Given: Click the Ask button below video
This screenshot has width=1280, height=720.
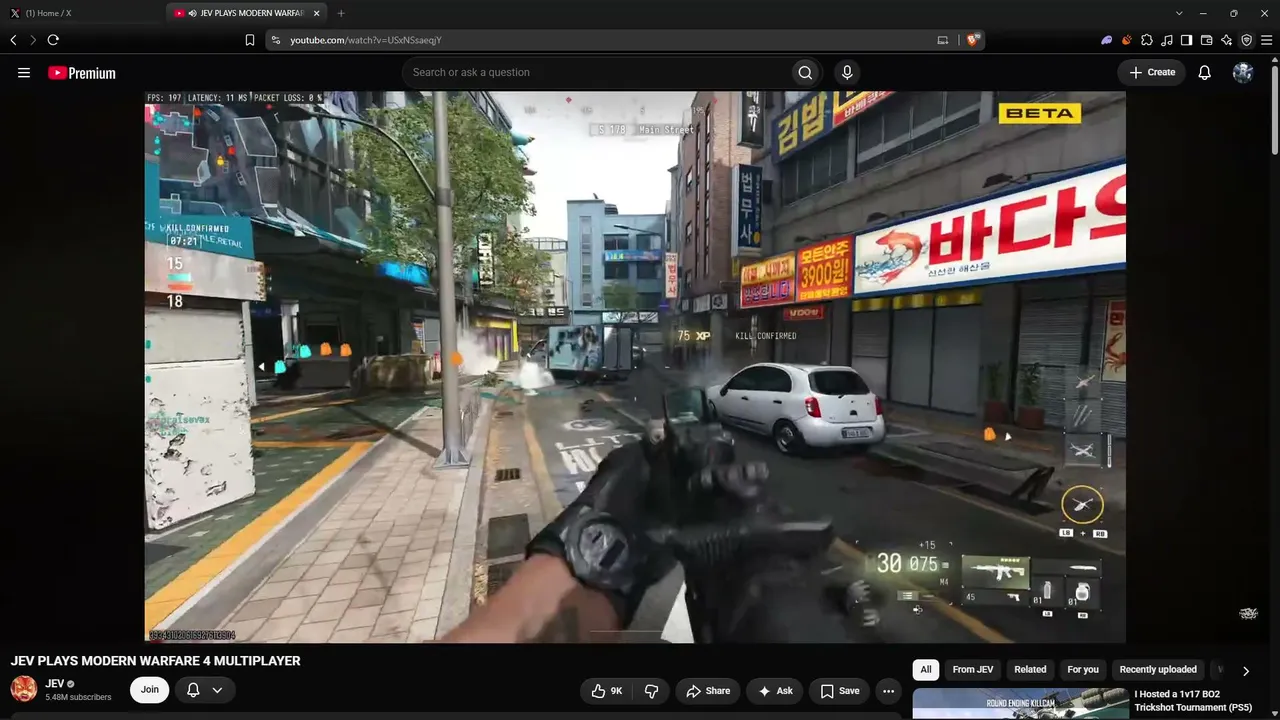Looking at the screenshot, I should (x=775, y=691).
